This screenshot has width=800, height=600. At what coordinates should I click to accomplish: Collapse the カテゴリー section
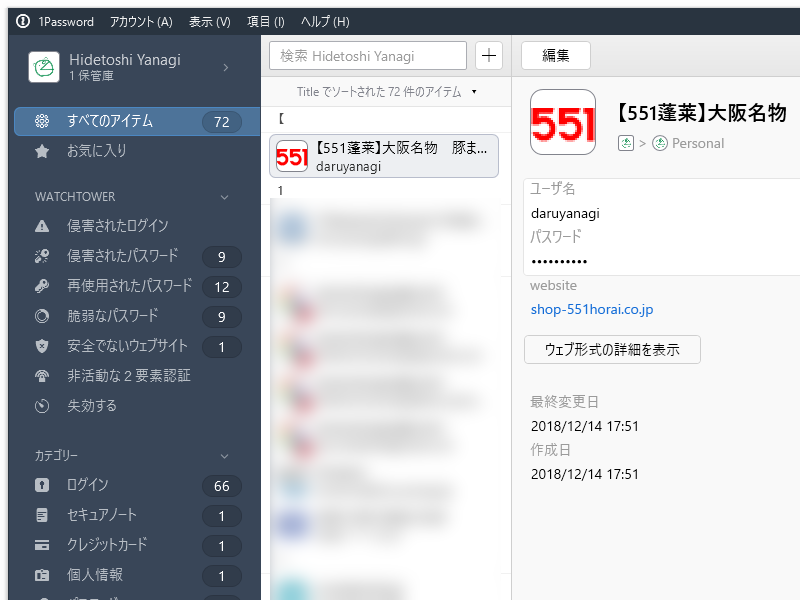coord(224,456)
